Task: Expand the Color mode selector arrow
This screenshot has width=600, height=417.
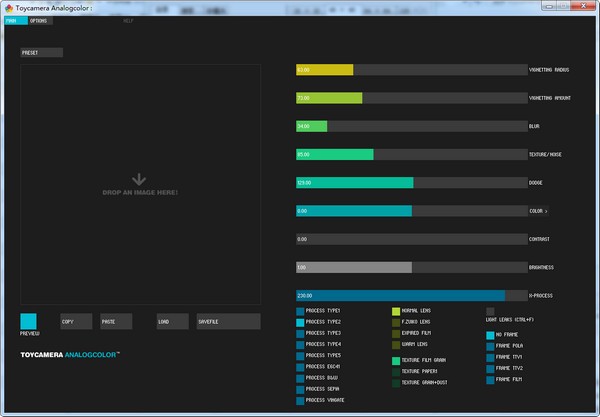Action: (x=546, y=211)
